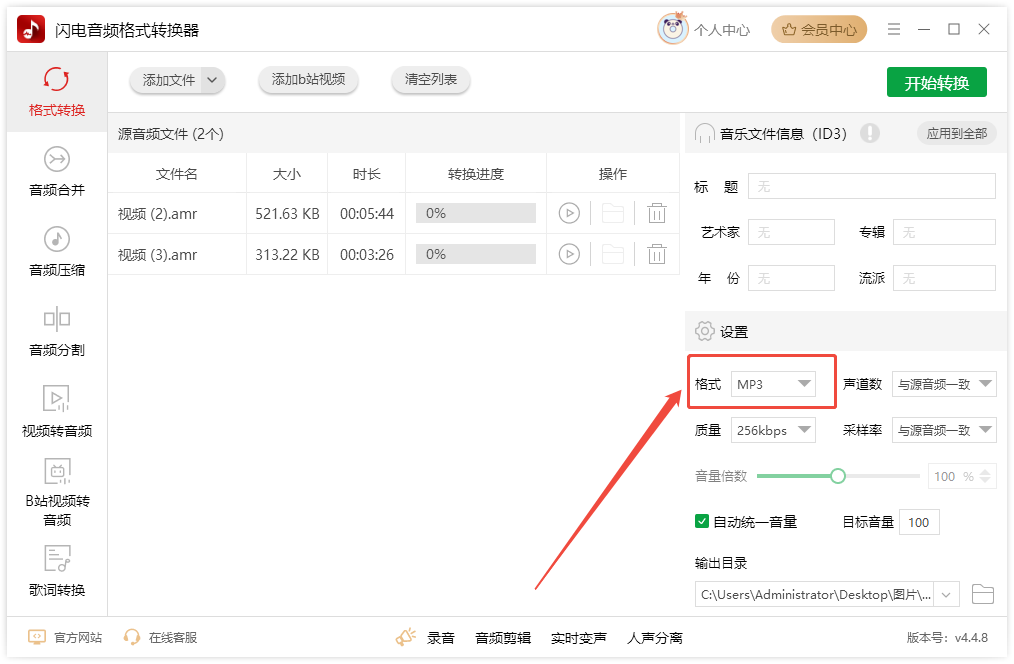Open 官方网站 link
Viewport: 1014px width, 664px height.
[x=65, y=637]
